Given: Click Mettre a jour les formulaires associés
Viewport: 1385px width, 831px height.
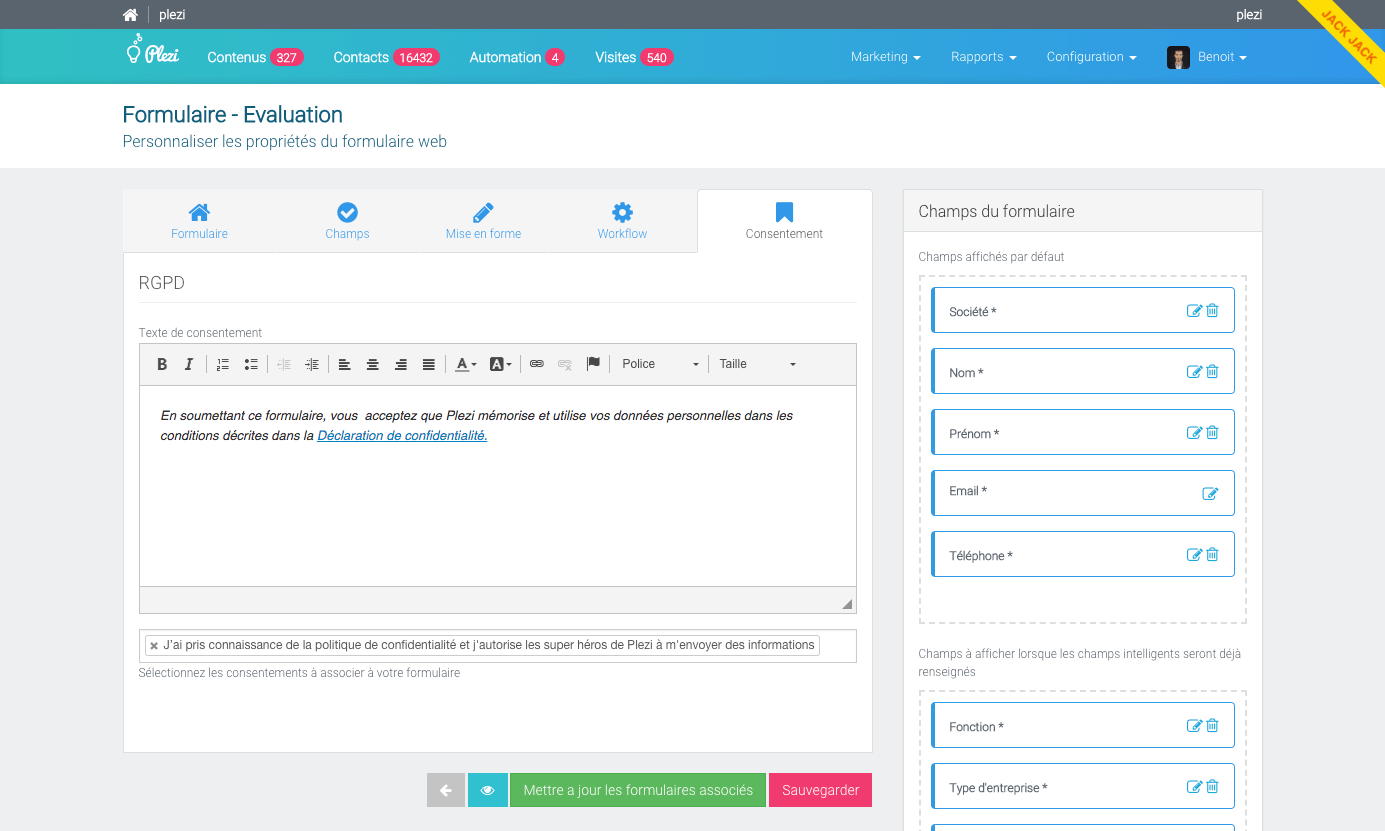Looking at the screenshot, I should [638, 790].
